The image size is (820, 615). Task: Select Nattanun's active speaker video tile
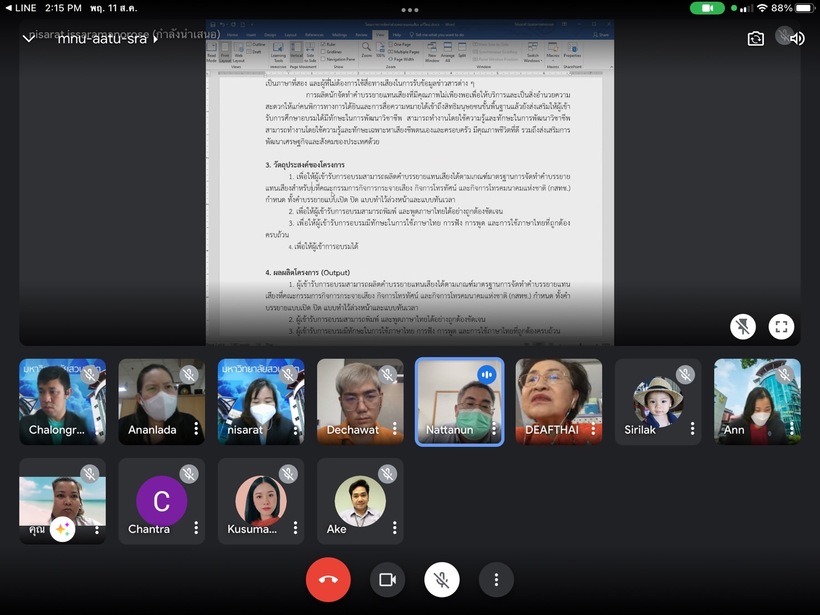coord(459,400)
